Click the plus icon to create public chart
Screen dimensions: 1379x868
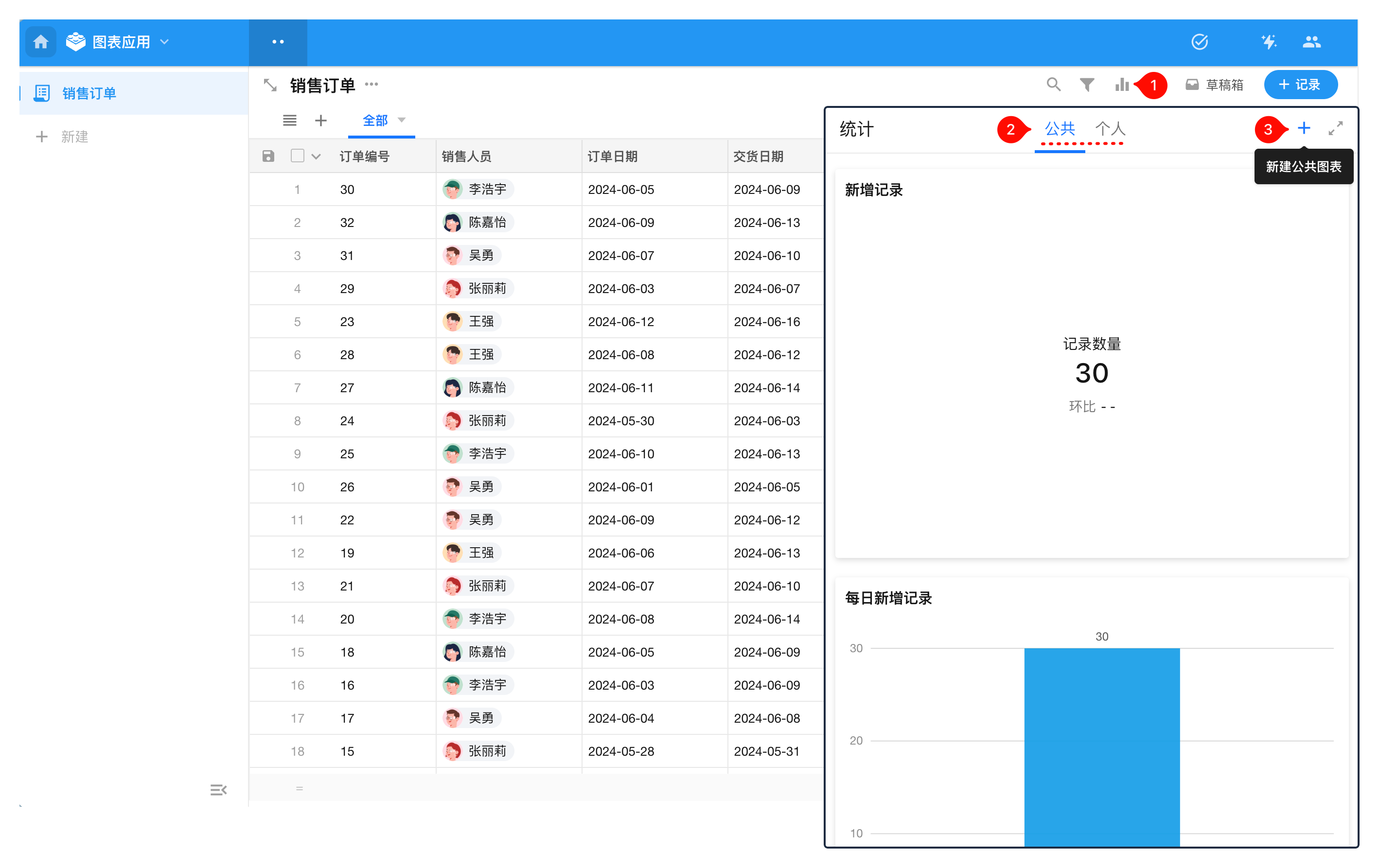tap(1304, 128)
